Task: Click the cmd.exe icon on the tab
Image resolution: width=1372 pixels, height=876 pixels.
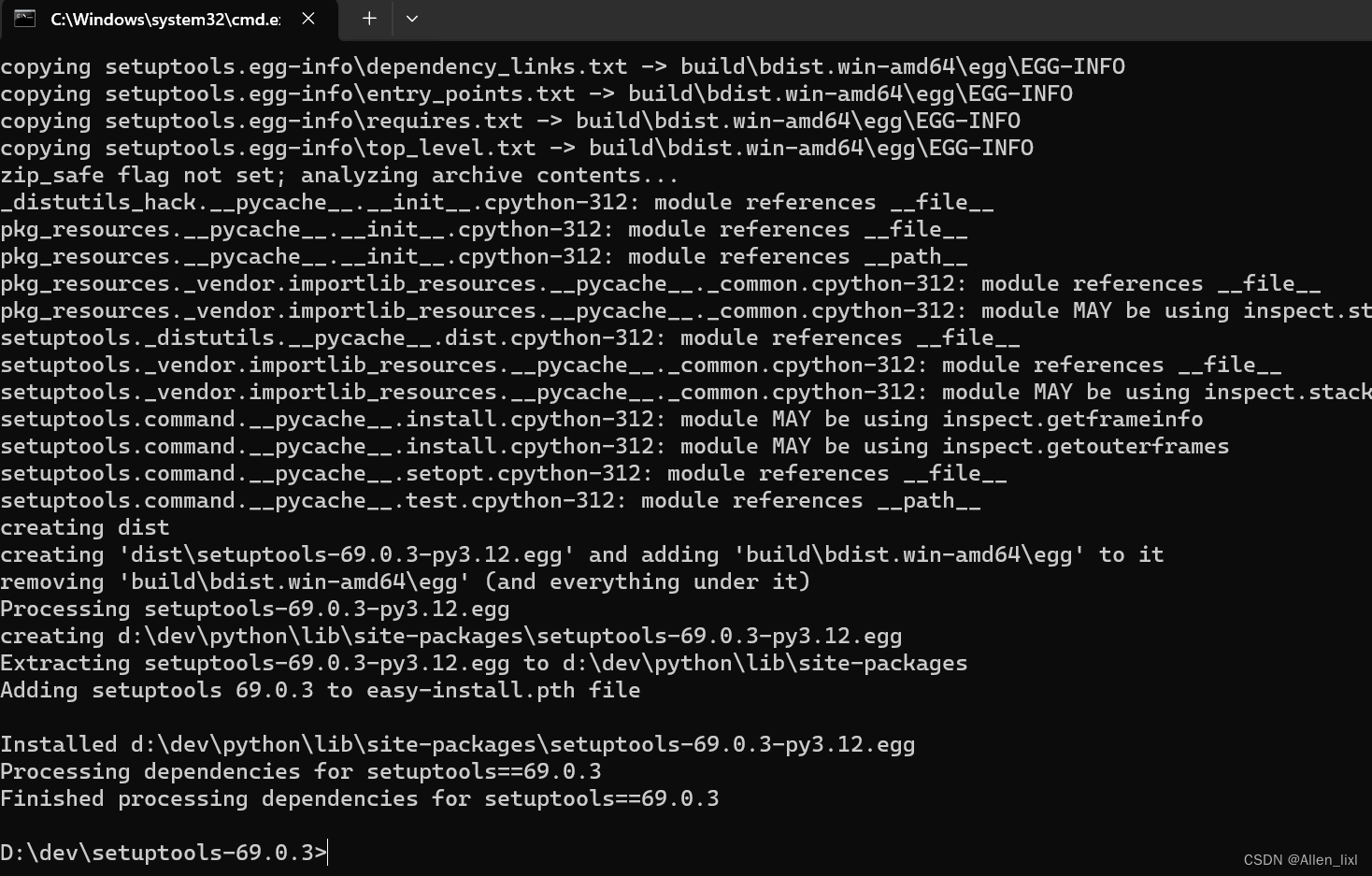Action: pyautogui.click(x=24, y=18)
